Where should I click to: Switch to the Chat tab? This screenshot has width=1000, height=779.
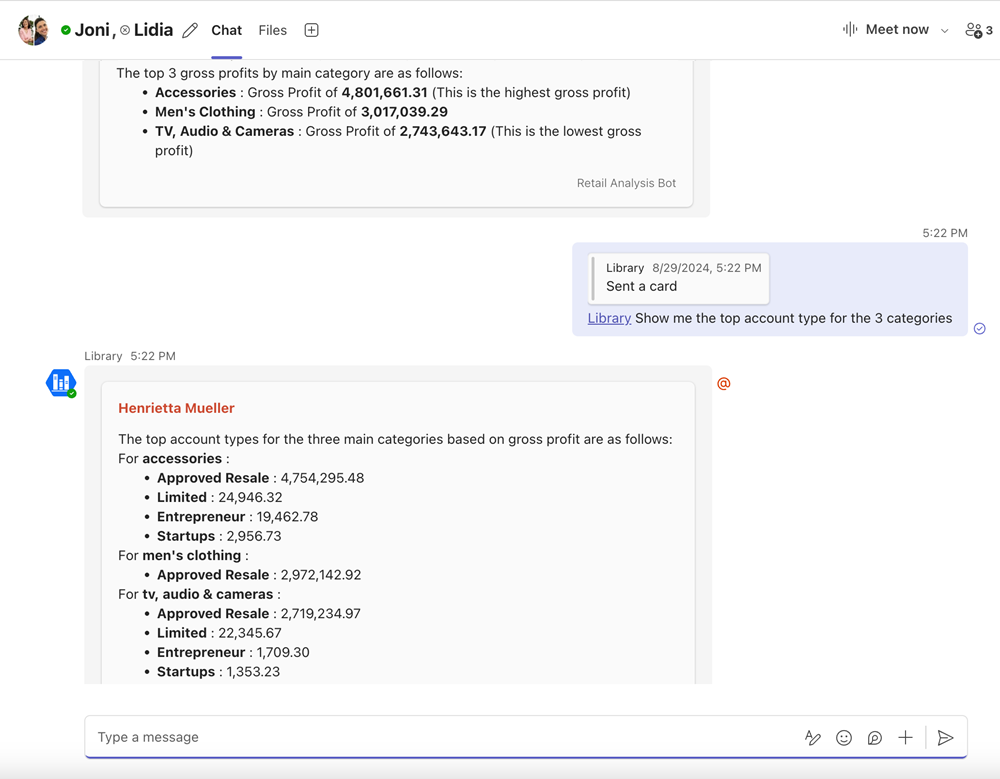click(x=227, y=30)
